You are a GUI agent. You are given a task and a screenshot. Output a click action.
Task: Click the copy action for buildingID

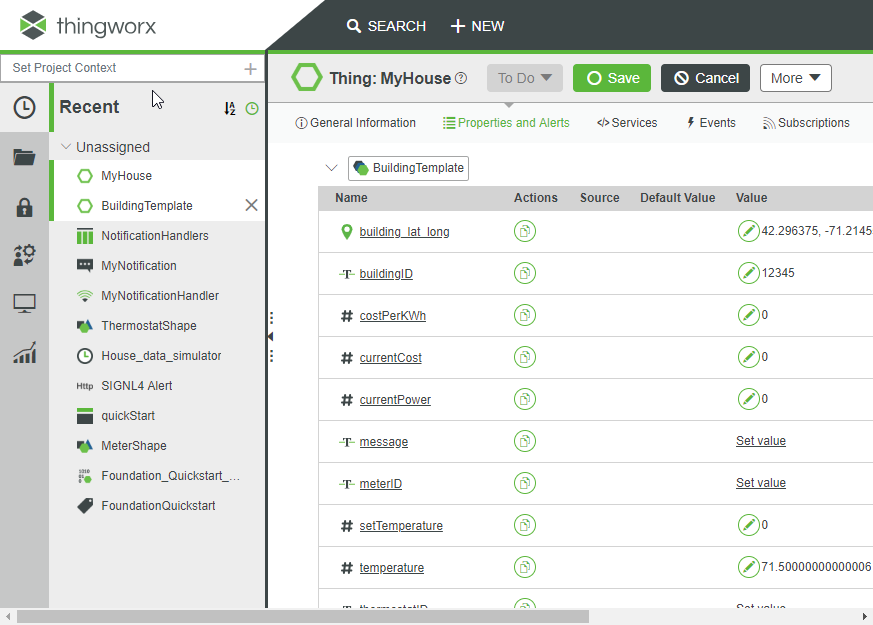(x=524, y=273)
